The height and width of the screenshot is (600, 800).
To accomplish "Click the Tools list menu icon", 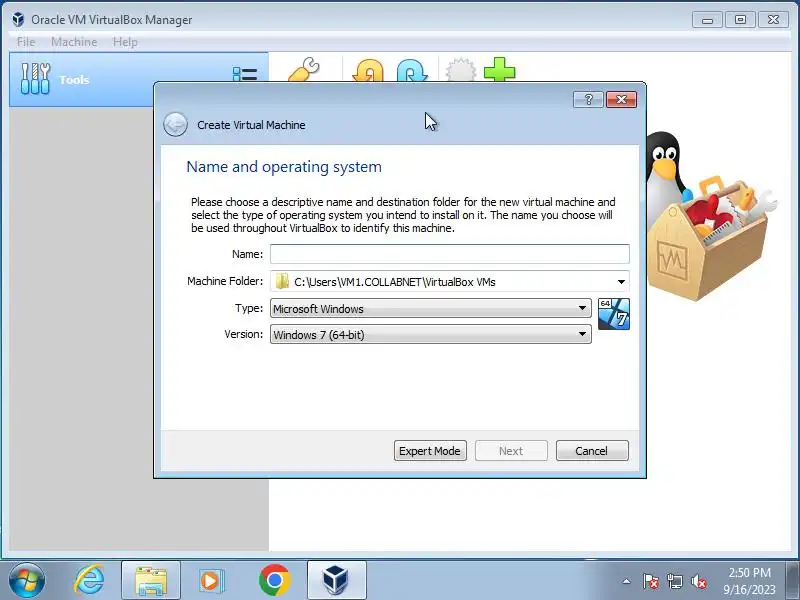I will (x=245, y=74).
